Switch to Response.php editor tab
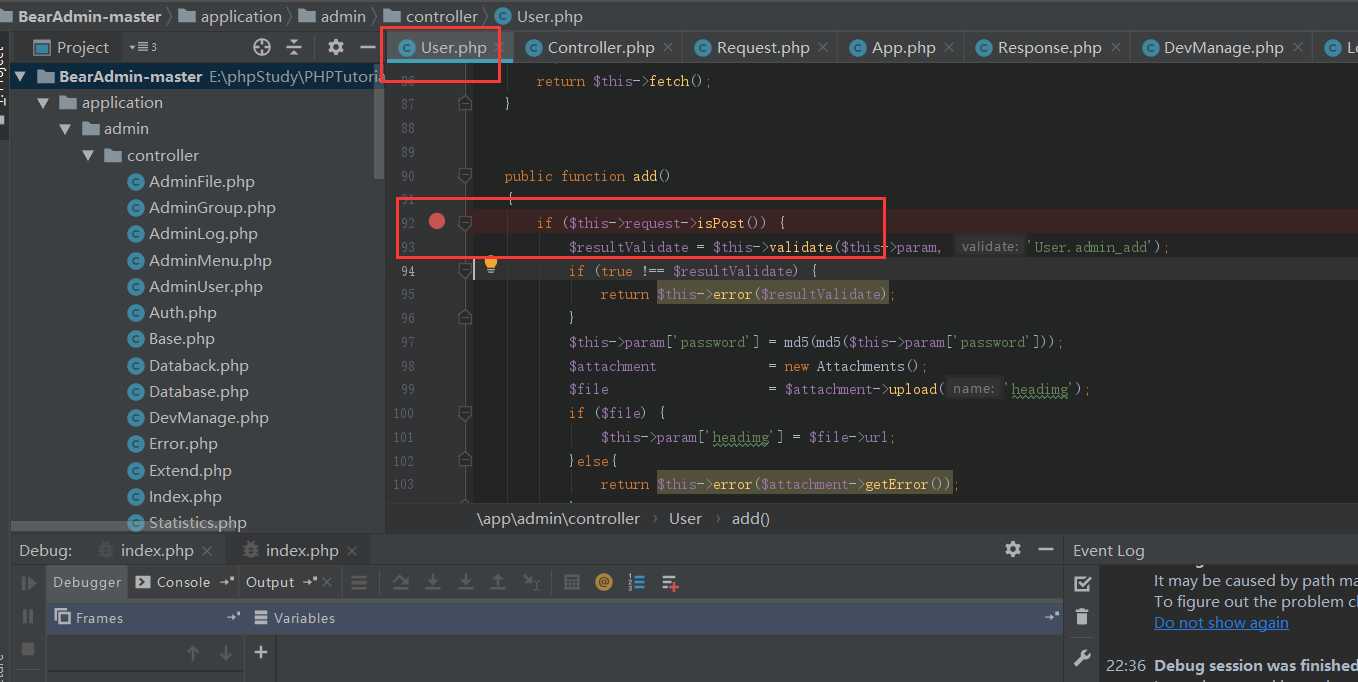Image resolution: width=1358 pixels, height=682 pixels. click(1049, 47)
